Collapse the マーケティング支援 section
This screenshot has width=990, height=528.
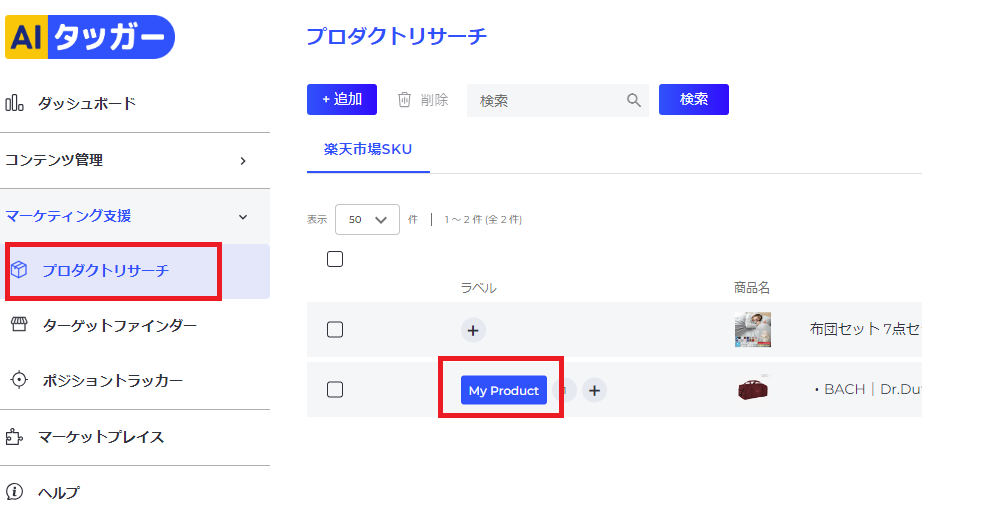[x=135, y=216]
